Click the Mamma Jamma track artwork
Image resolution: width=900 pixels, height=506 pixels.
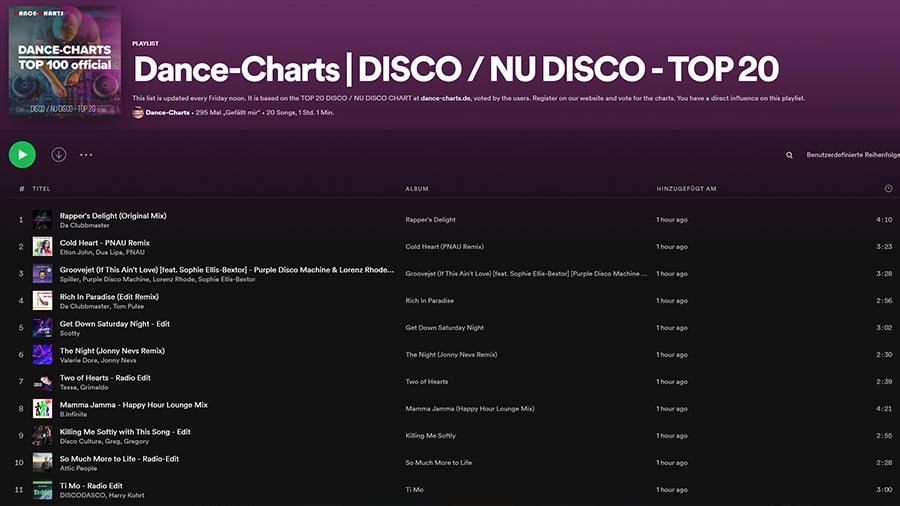[x=42, y=408]
